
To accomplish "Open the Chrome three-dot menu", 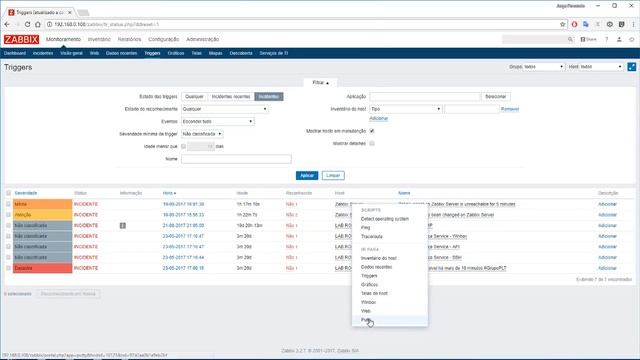I will (x=633, y=24).
